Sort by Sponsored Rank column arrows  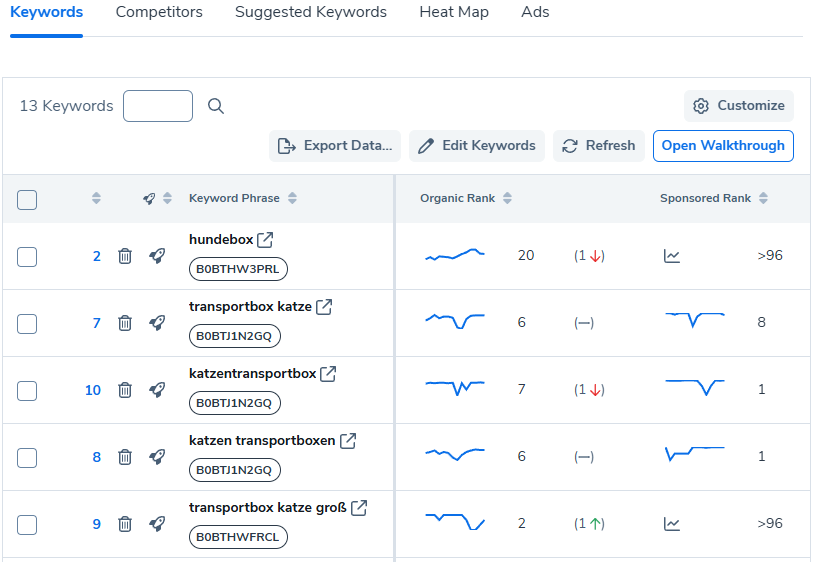(x=763, y=199)
